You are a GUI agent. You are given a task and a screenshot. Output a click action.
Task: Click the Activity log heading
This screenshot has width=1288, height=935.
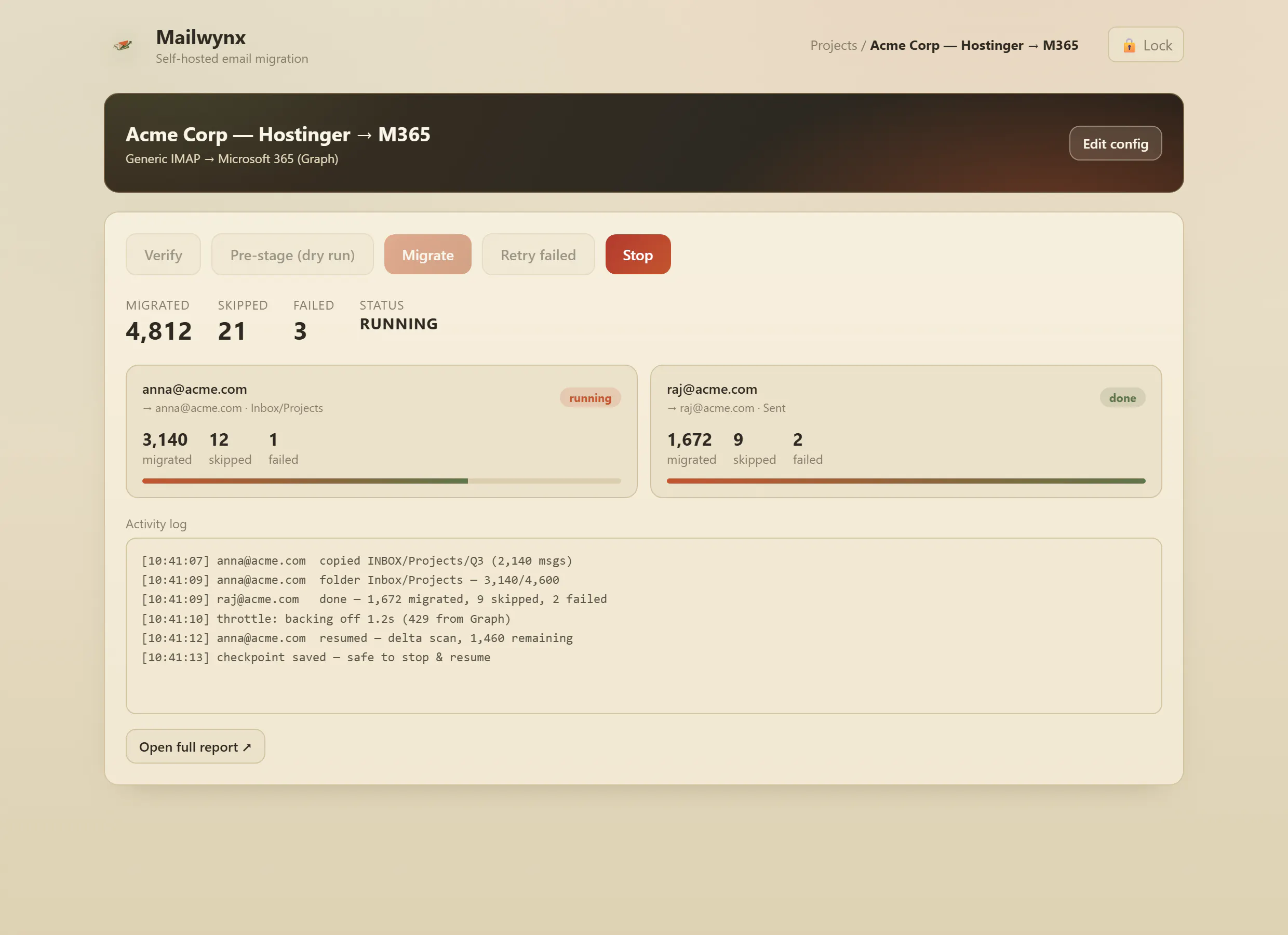click(156, 524)
